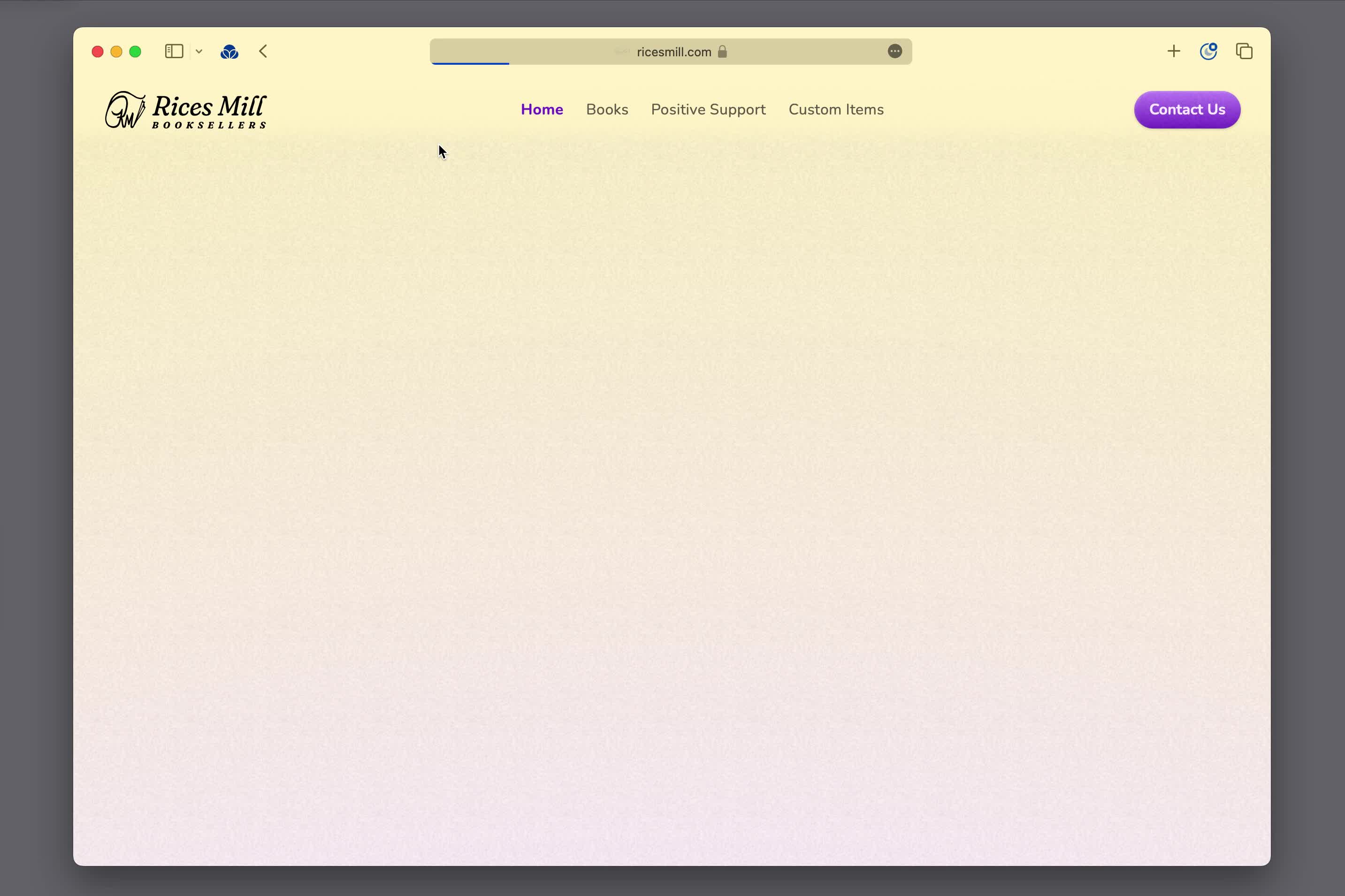1345x896 pixels.
Task: Open the Custom Items page
Action: click(x=836, y=110)
